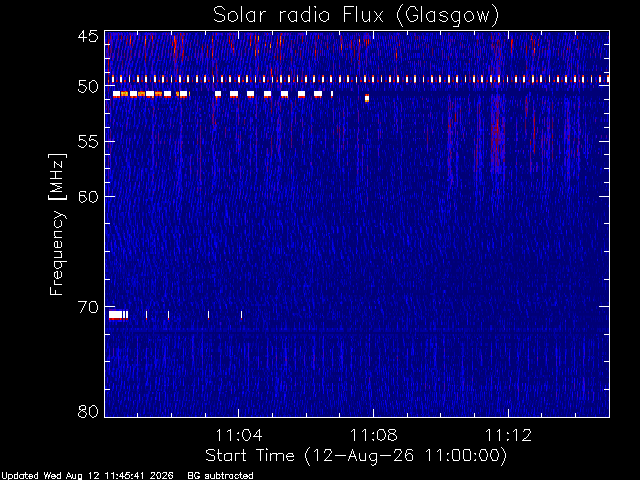Image resolution: width=640 pixels, height=480 pixels.
Task: Click the faint horizontal line below 70 MHz
Action: [x=357, y=329]
